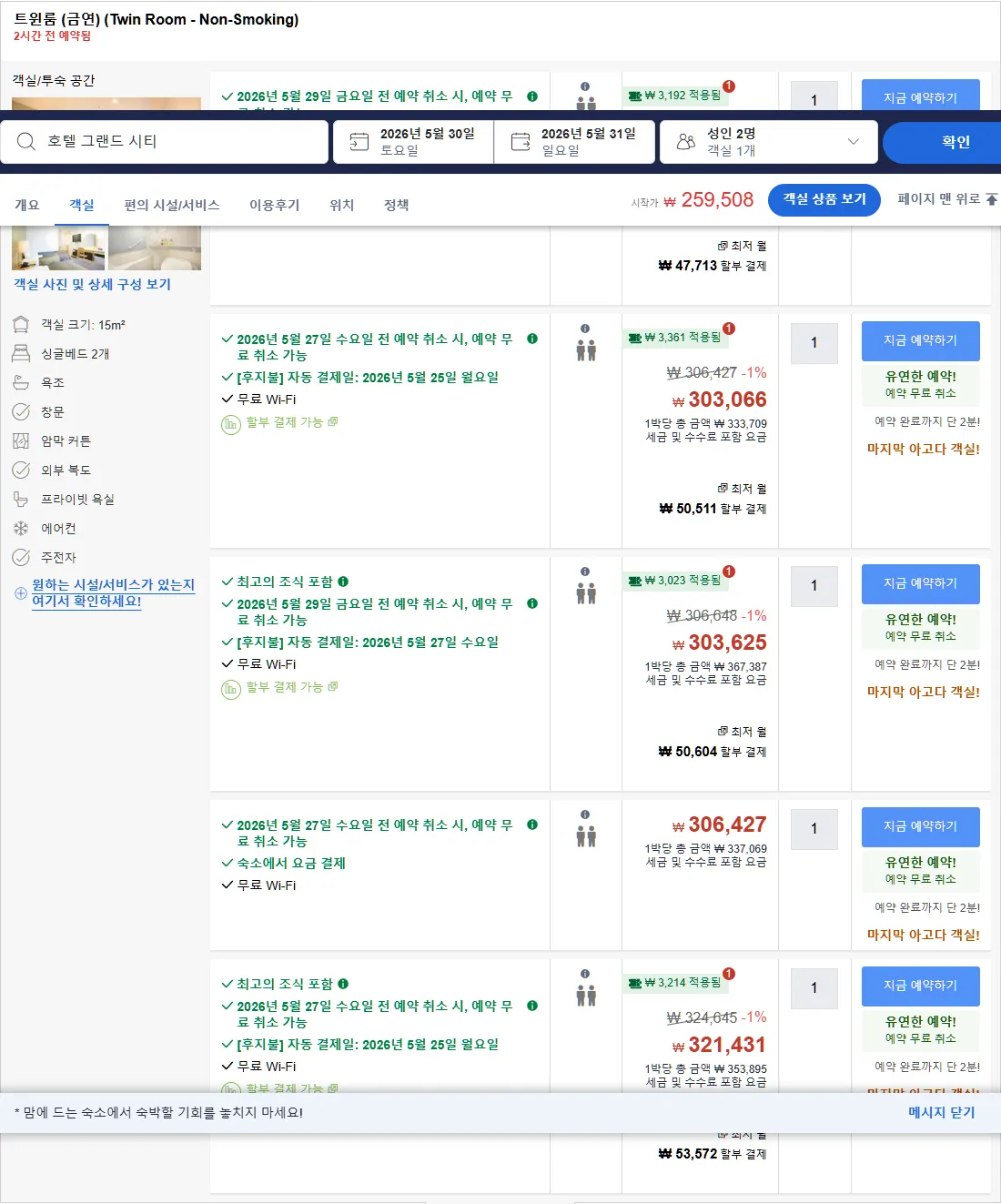Click 메시지 닫기 to dismiss the banner
Image resolution: width=1001 pixels, height=1204 pixels.
[x=941, y=1112]
